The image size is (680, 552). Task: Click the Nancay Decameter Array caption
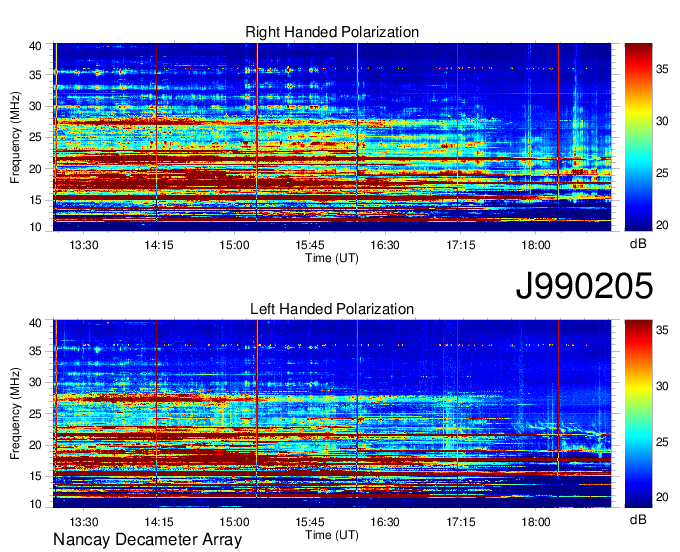pos(147,540)
